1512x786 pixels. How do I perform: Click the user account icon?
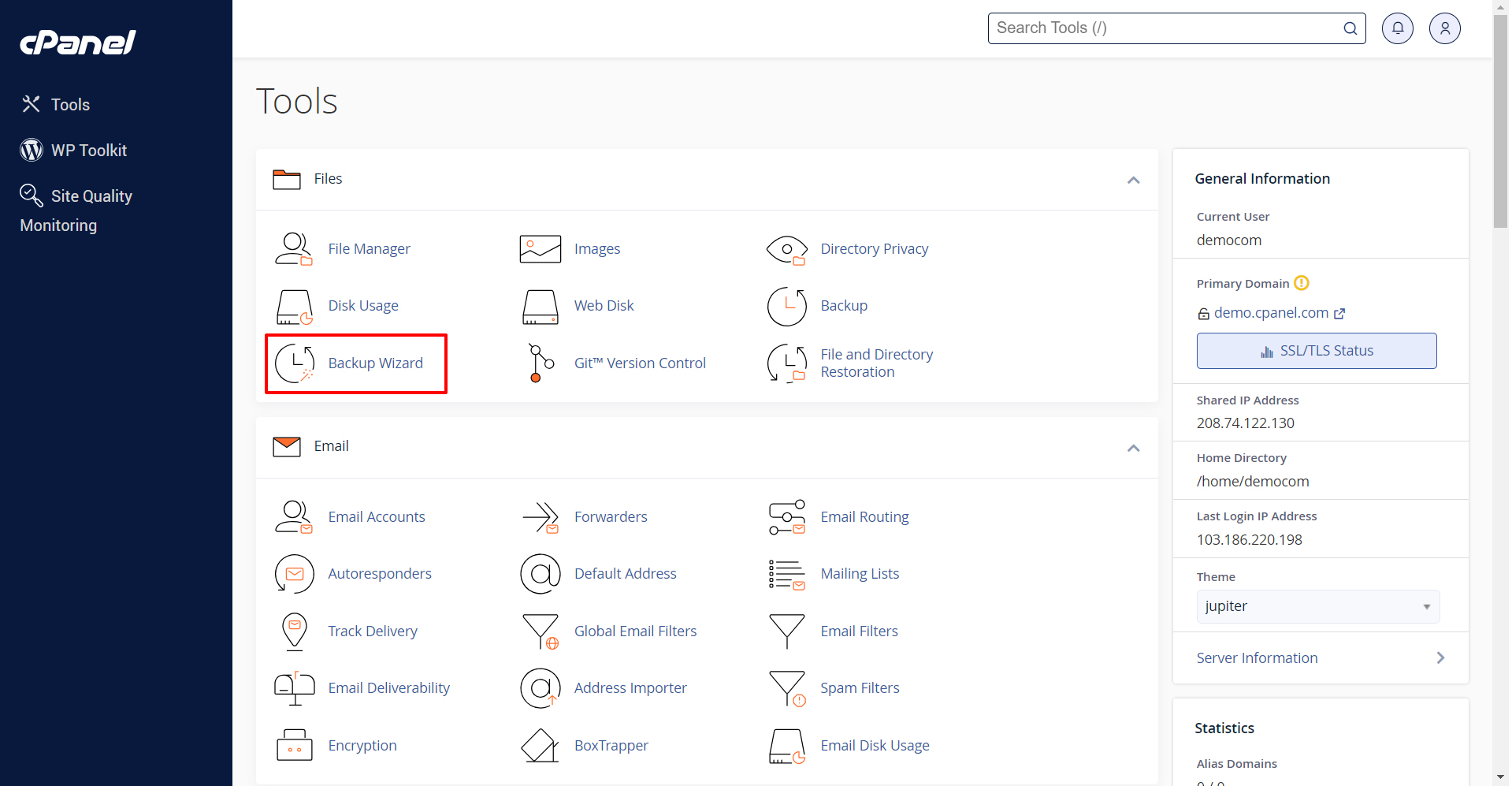coord(1444,28)
